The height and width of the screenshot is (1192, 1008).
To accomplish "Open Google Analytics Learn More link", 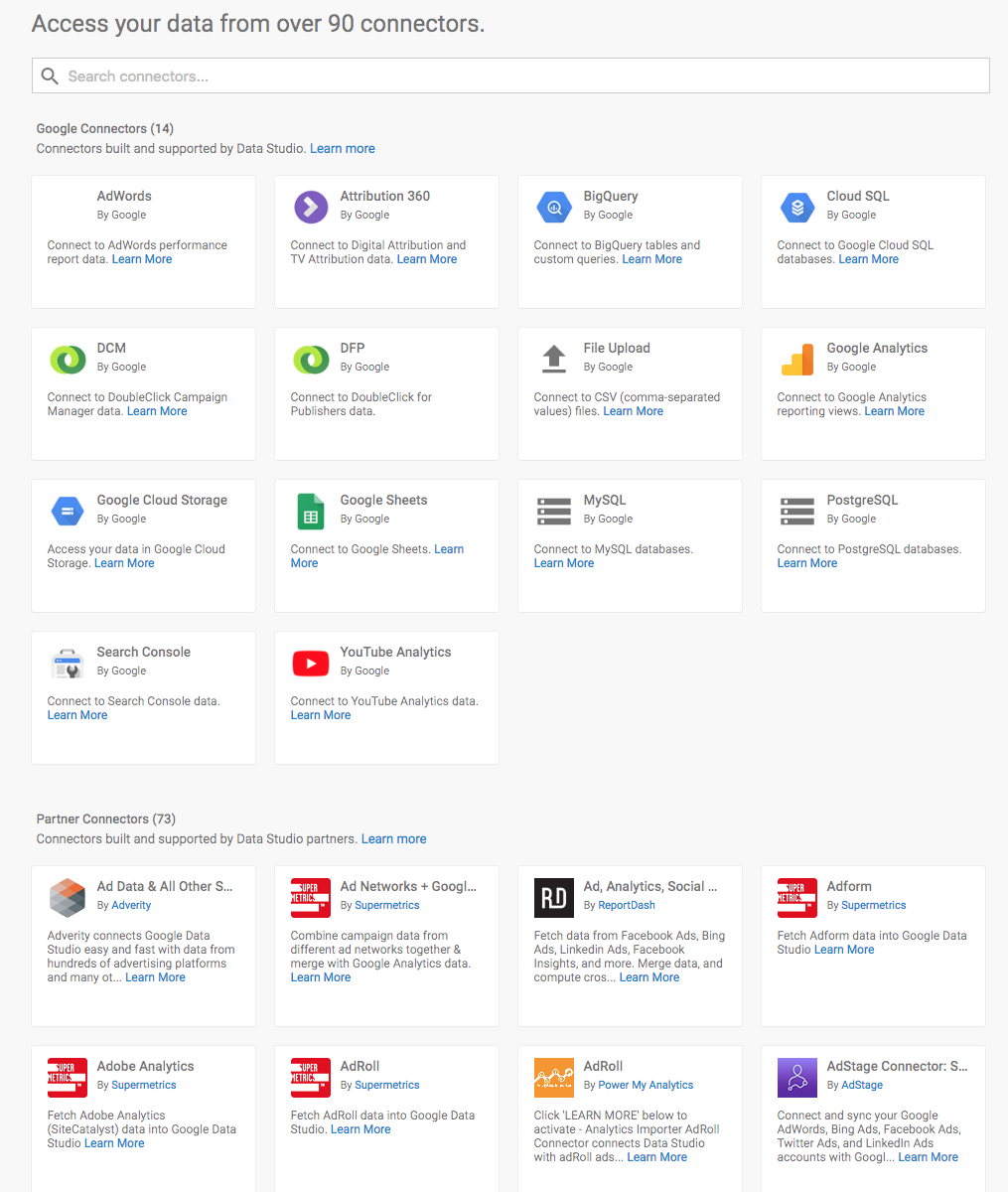I will [895, 411].
